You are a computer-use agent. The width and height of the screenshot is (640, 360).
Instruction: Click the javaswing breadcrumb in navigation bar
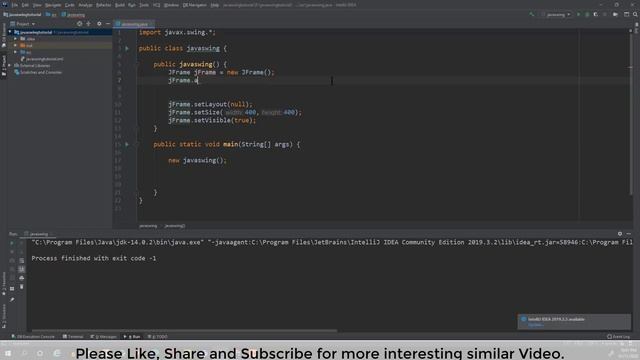tap(73, 15)
